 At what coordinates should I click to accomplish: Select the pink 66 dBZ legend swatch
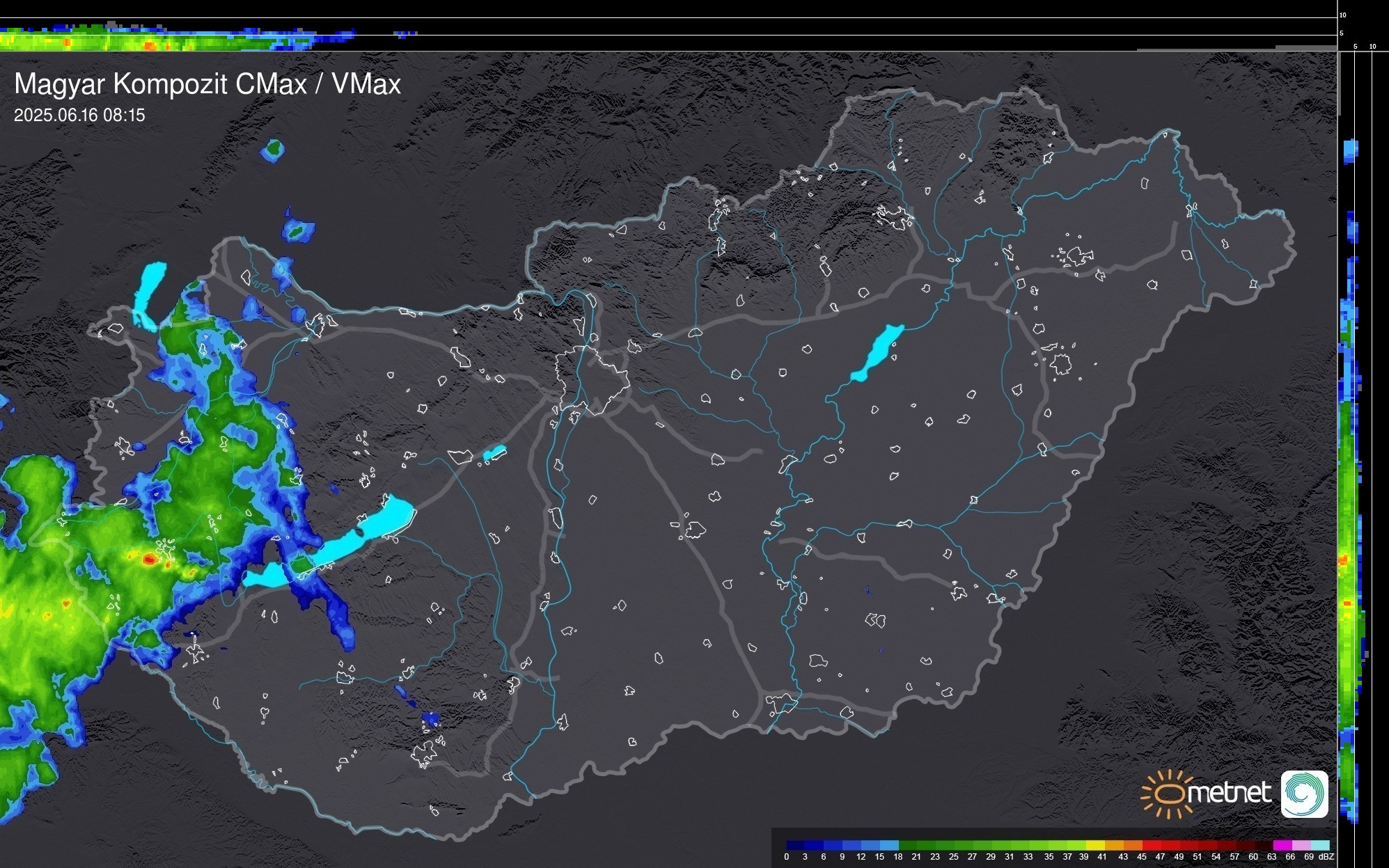click(1301, 845)
